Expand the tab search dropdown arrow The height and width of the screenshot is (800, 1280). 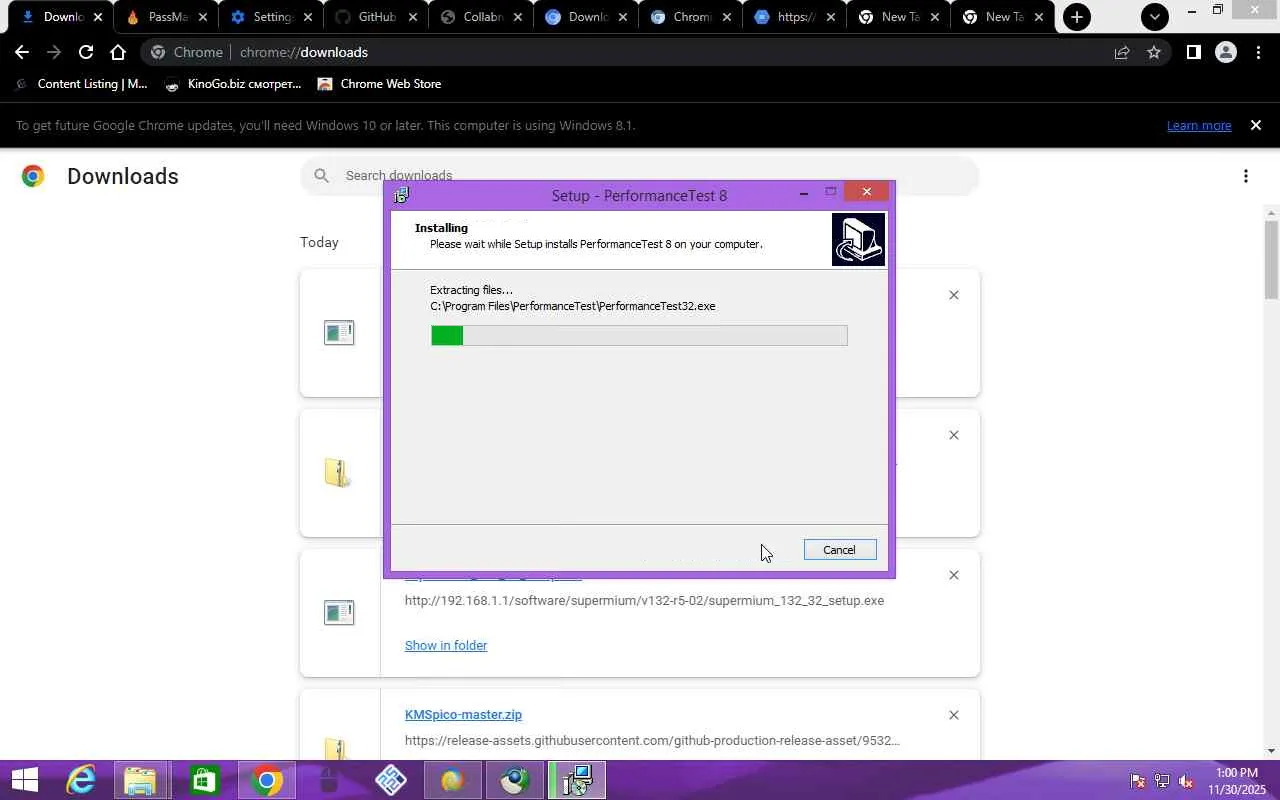pyautogui.click(x=1155, y=17)
